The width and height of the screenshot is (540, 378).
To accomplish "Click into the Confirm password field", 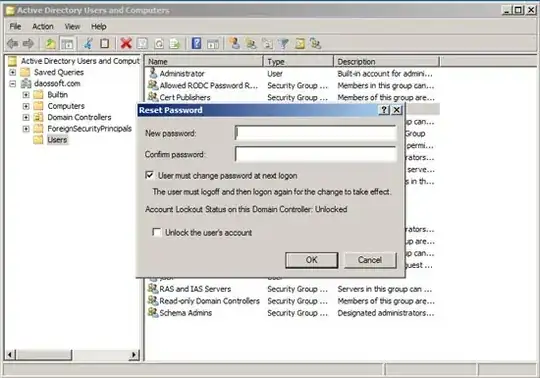I will pos(315,154).
